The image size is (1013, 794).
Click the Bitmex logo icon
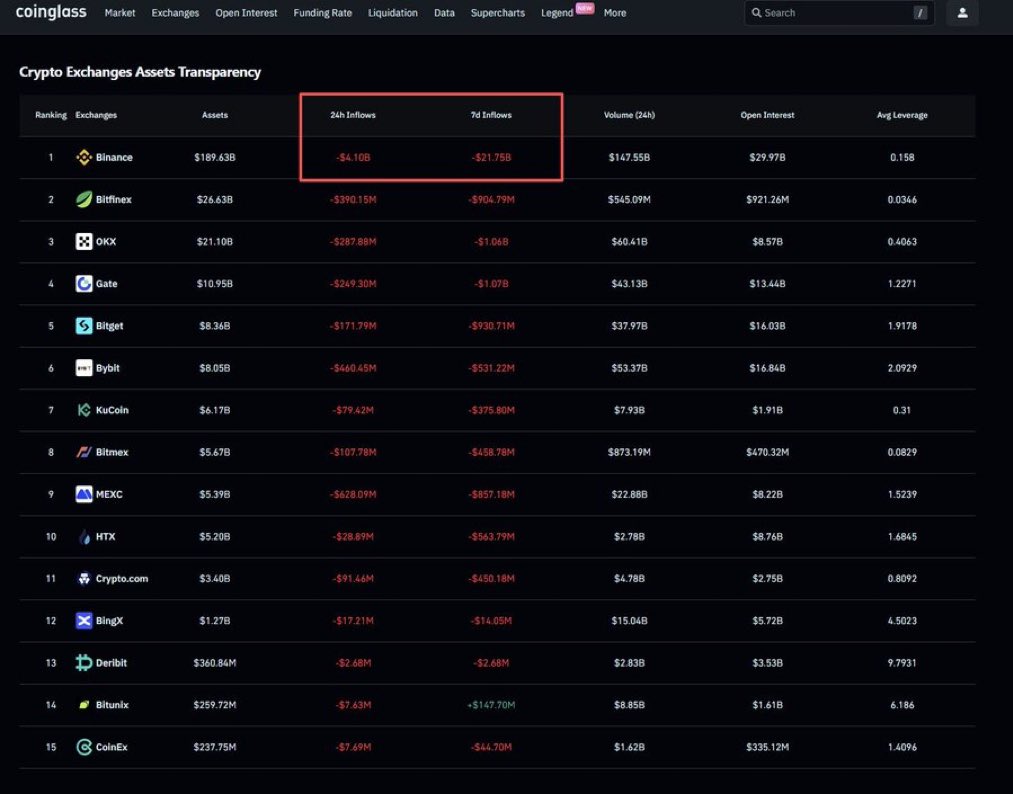click(84, 452)
